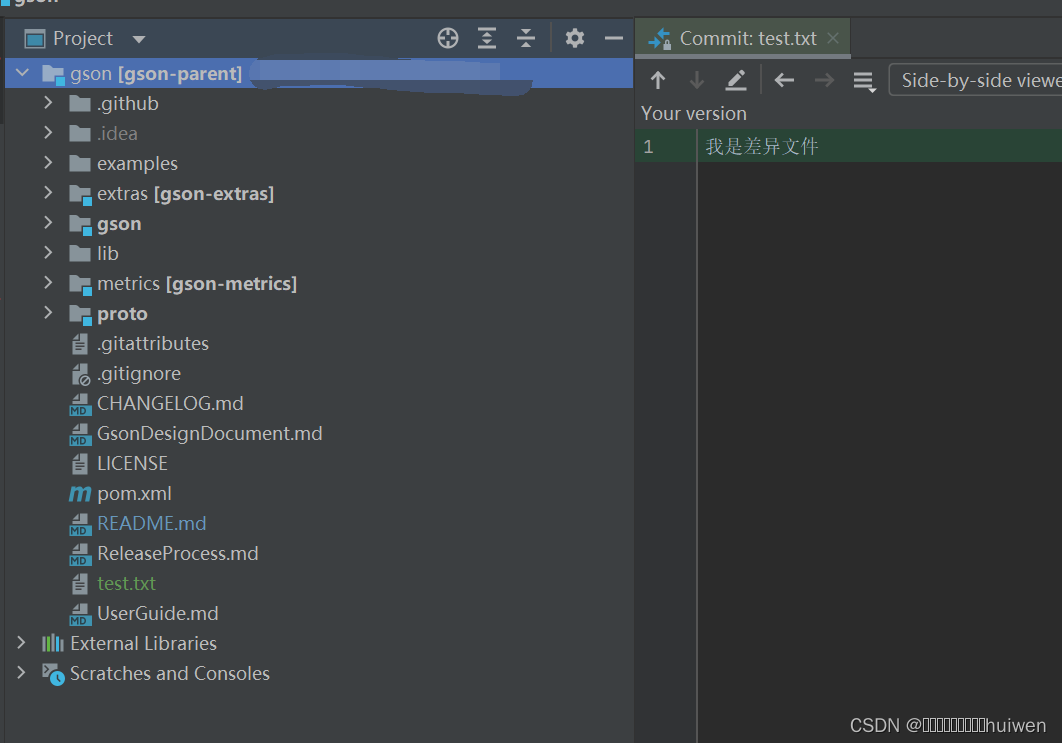
Task: Select lib folder row
Action: 319,253
